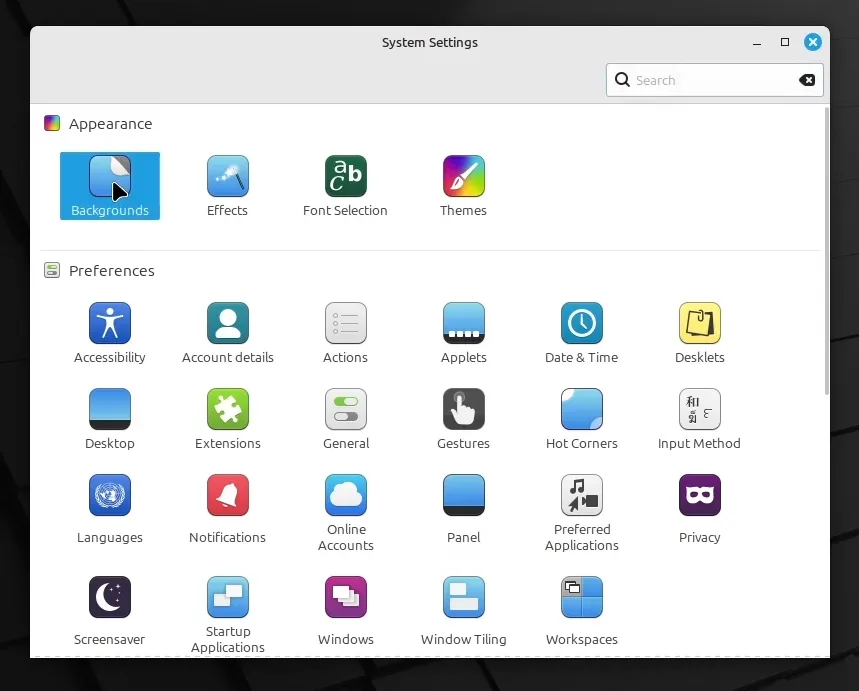Open the Desklets manager

699,330
